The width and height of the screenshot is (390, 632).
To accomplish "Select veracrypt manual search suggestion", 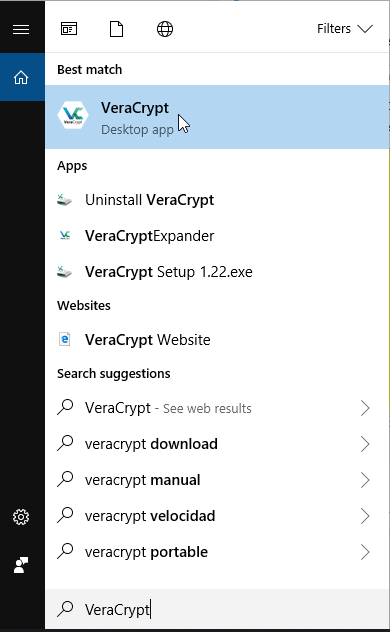I will pos(217,480).
